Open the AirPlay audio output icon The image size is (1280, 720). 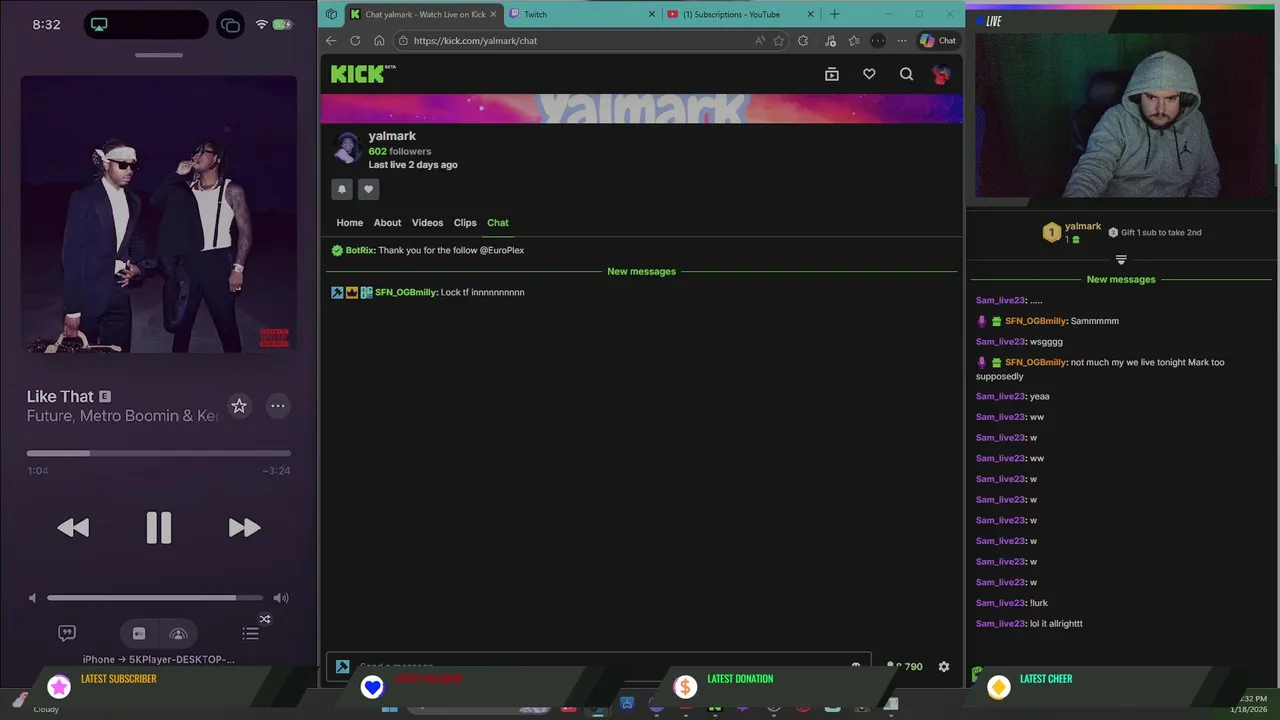(179, 633)
